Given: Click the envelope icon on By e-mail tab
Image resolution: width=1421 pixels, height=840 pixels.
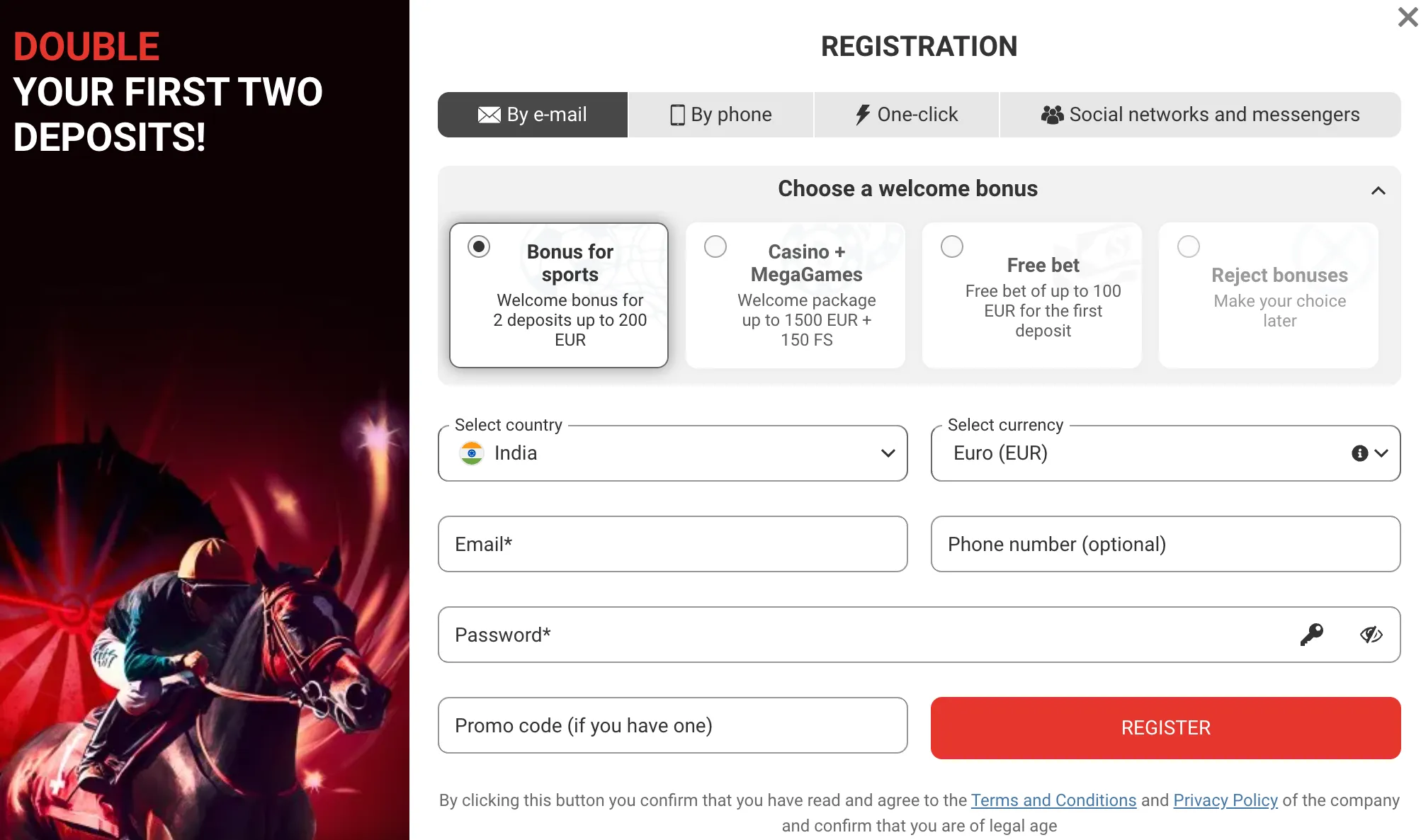Looking at the screenshot, I should (489, 114).
